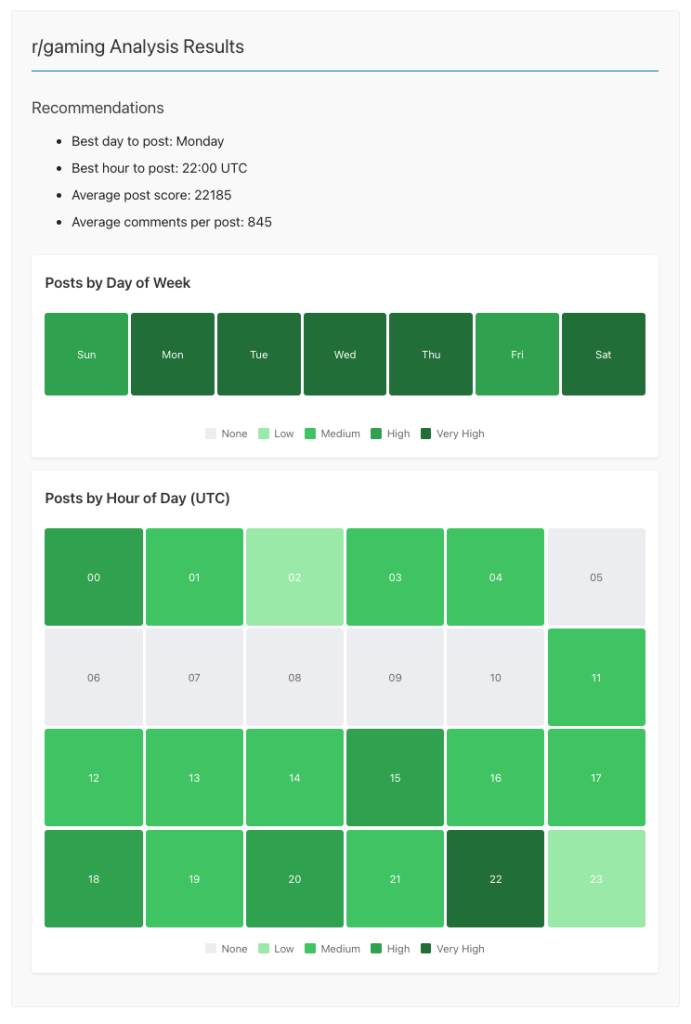
Task: Click the Monday cell in the day heatmap
Action: tap(172, 354)
